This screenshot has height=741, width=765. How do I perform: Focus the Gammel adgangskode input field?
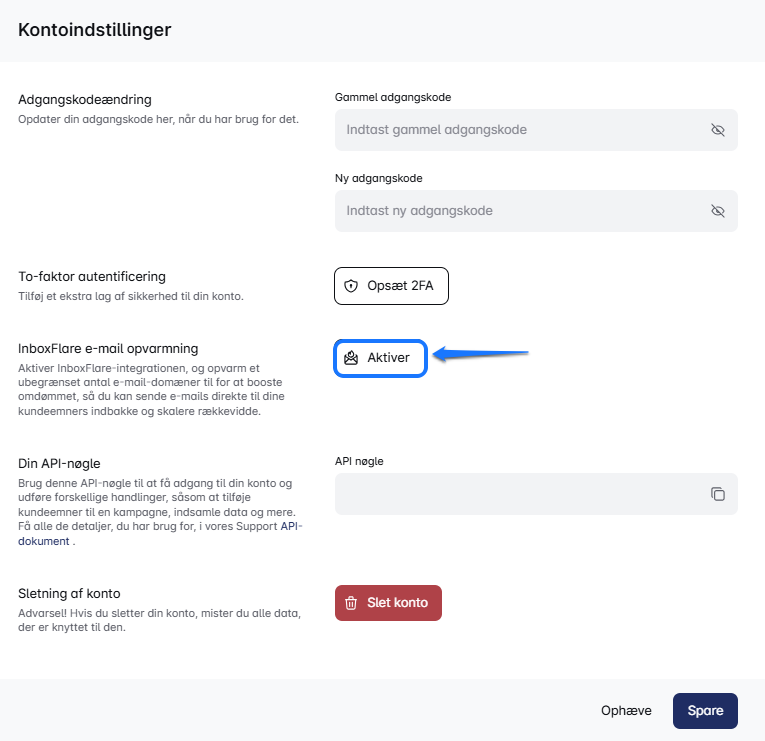(520, 130)
